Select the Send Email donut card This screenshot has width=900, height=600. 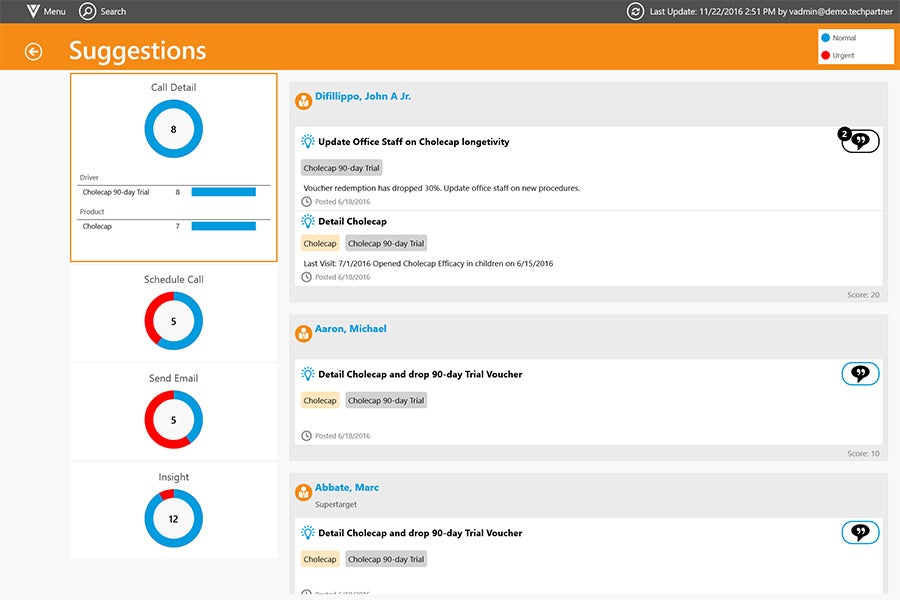click(173, 411)
